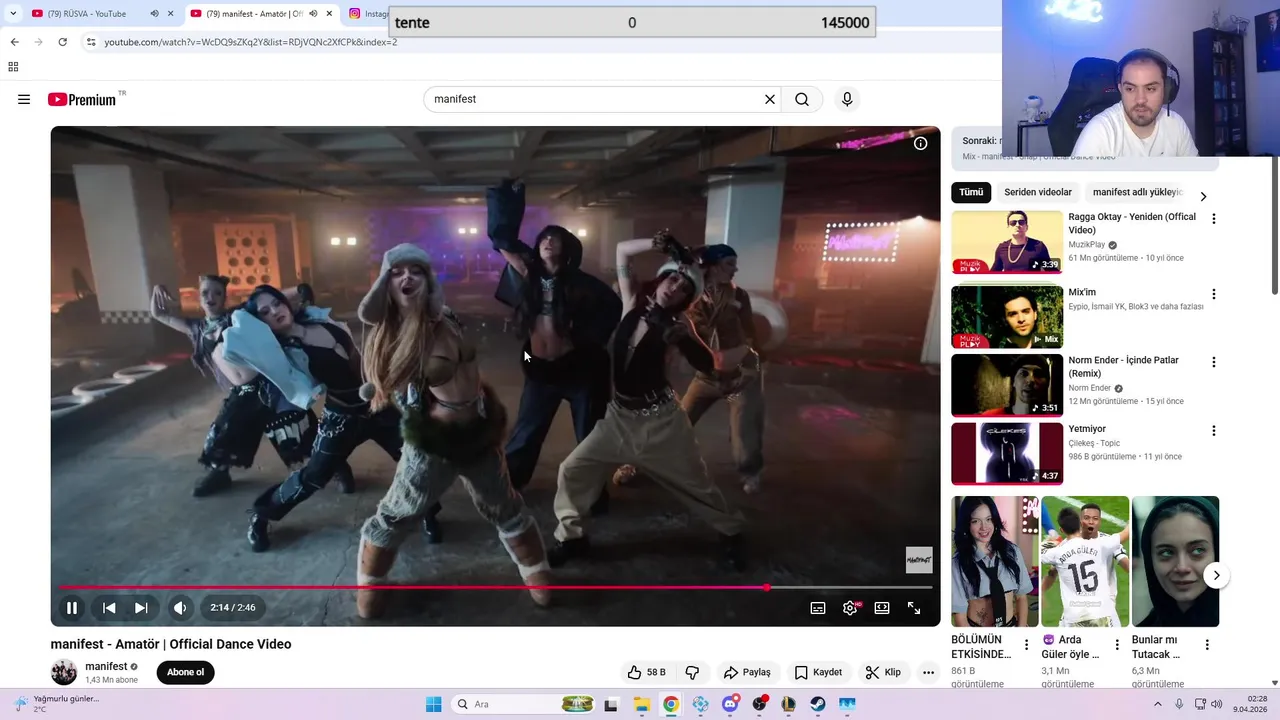Viewport: 1280px width, 720px height.
Task: Open options for Ragga Oktay video
Action: (x=1214, y=219)
